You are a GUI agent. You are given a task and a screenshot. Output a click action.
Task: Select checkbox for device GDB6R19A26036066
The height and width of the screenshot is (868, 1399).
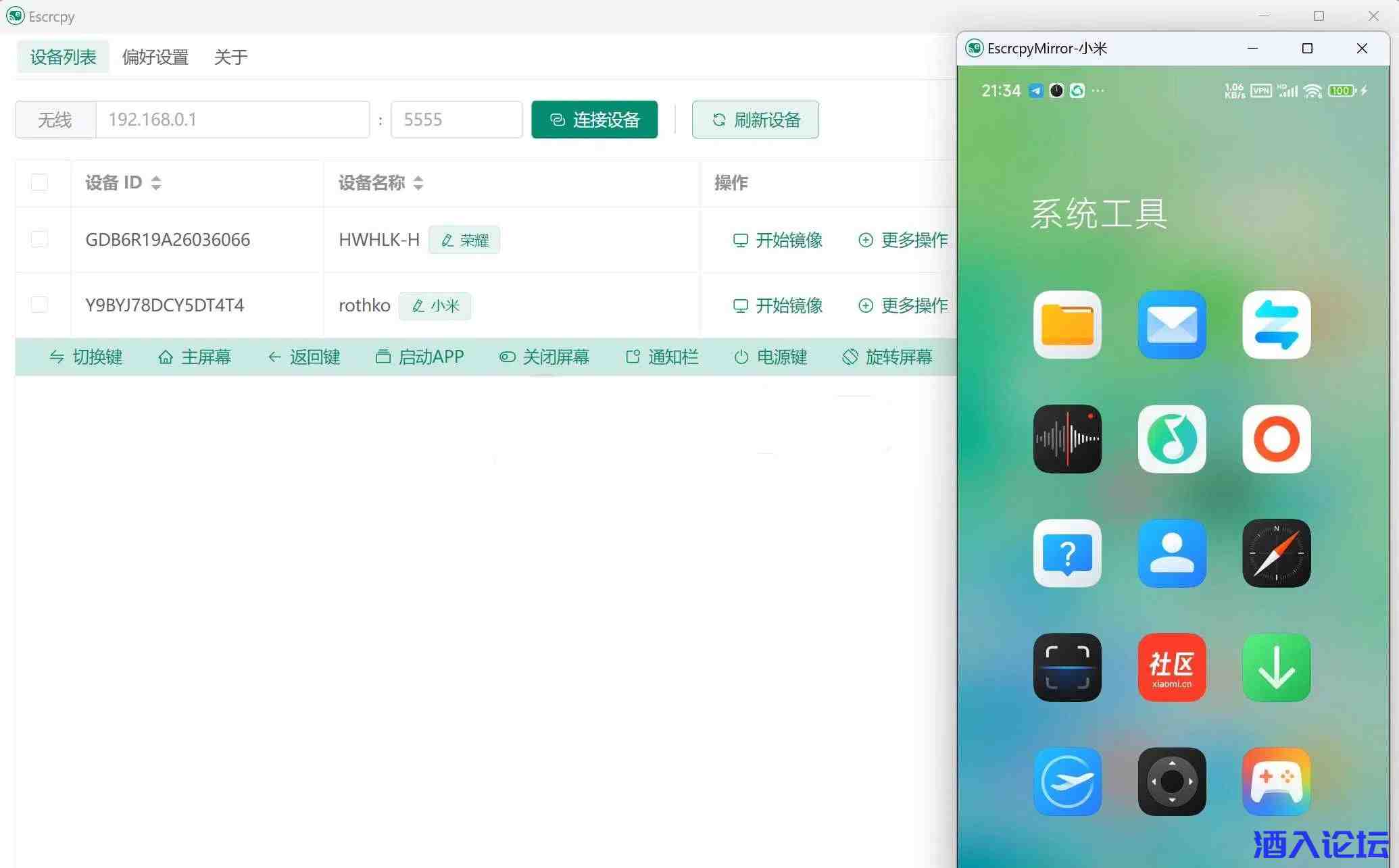click(x=39, y=239)
